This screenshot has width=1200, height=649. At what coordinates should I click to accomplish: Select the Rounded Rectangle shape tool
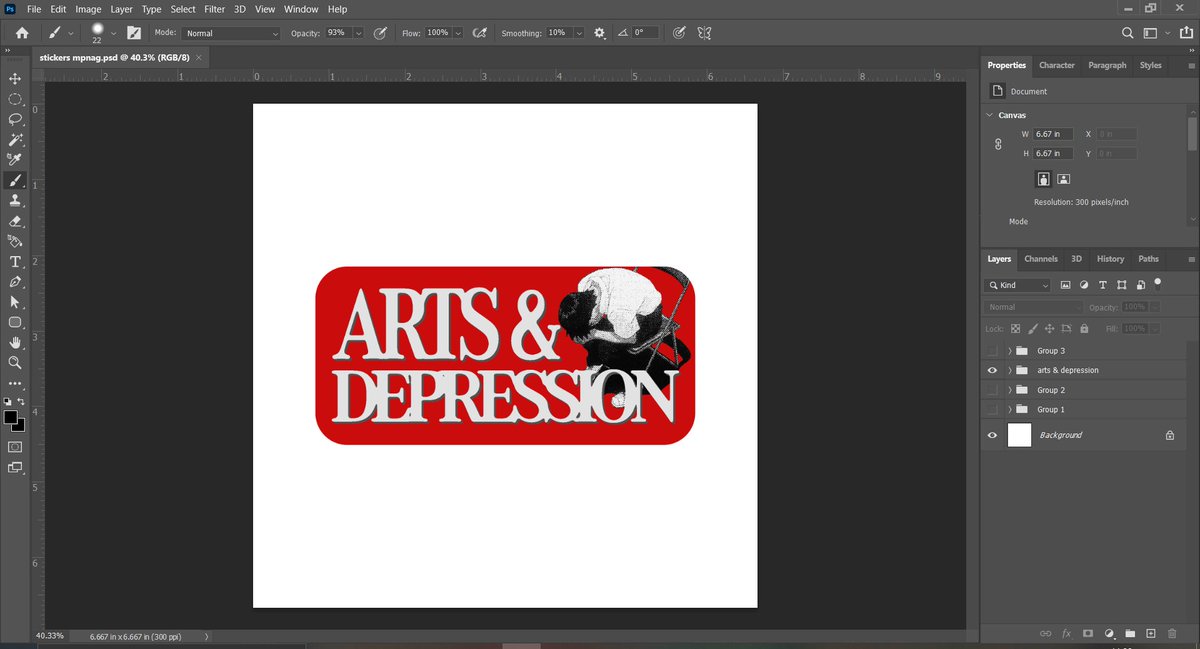tap(15, 322)
